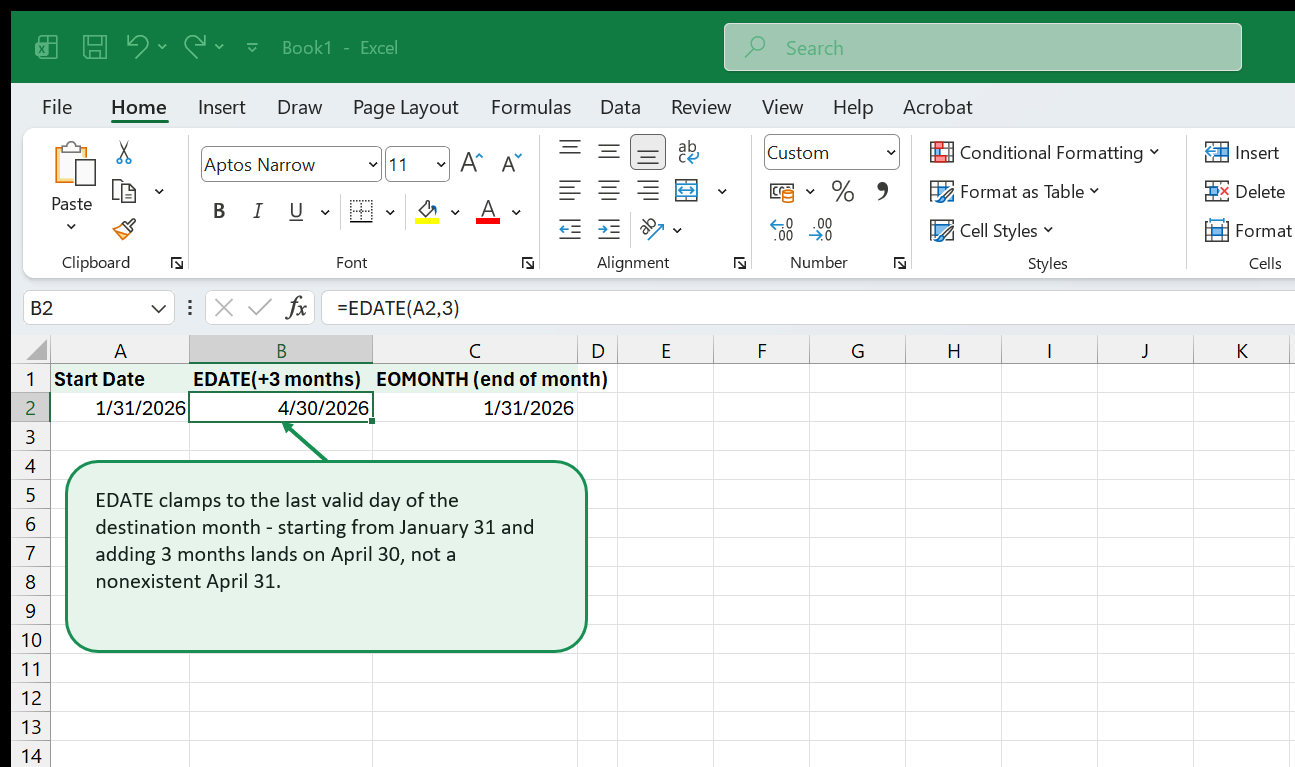Select Align Right icon

pyautogui.click(x=648, y=190)
